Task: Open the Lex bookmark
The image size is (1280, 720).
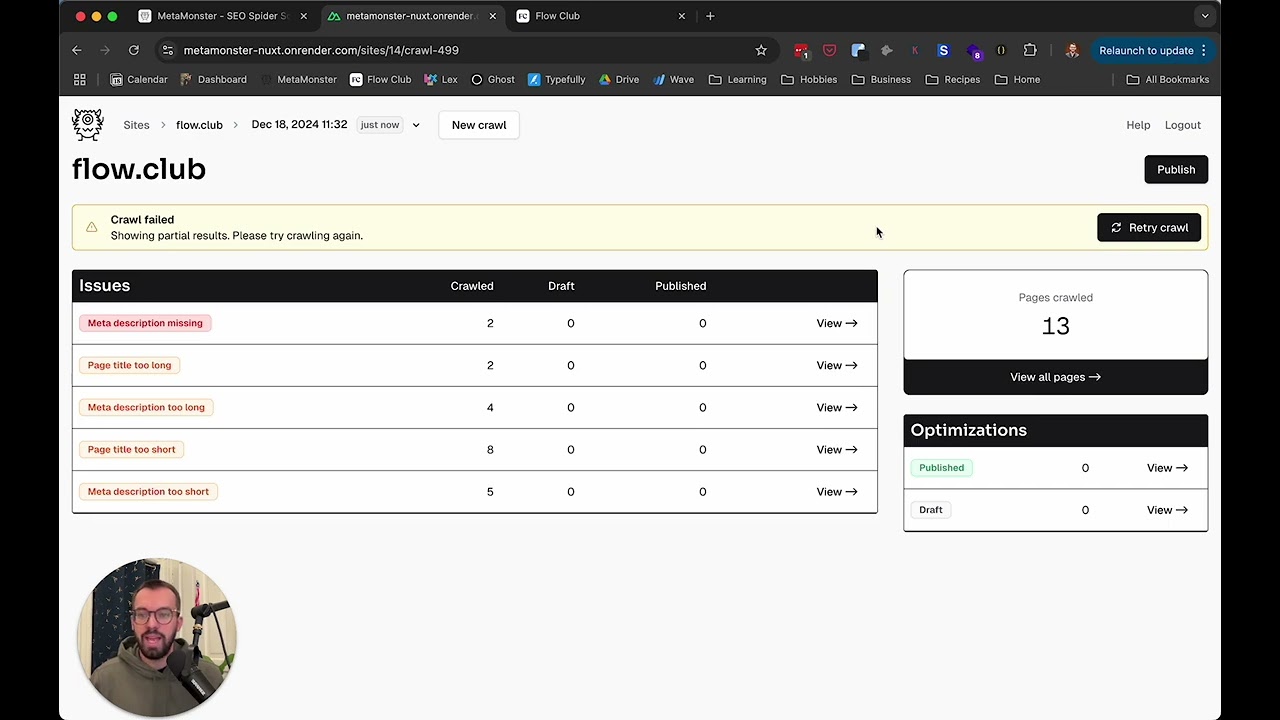Action: click(x=441, y=79)
